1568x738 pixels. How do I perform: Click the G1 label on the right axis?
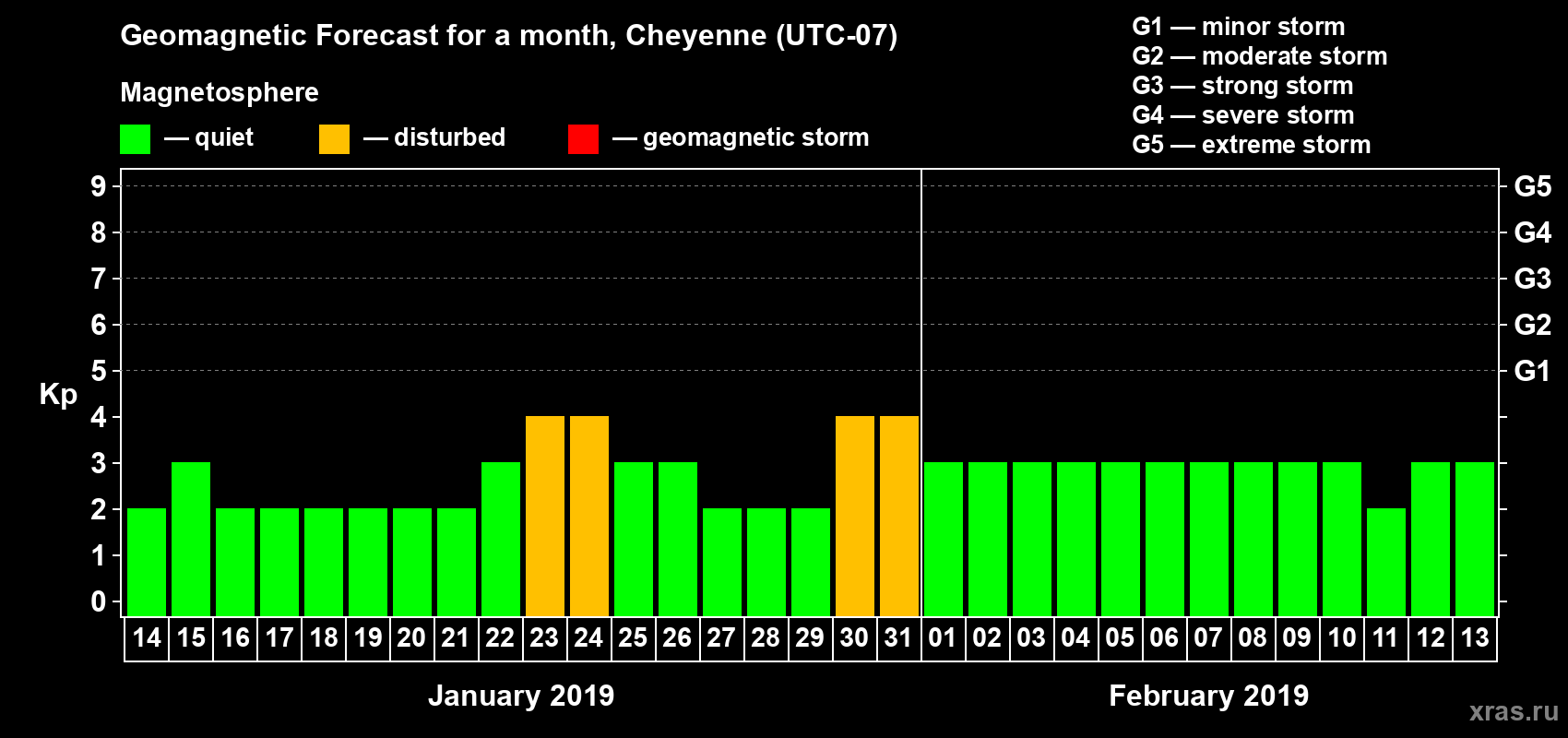pyautogui.click(x=1533, y=371)
